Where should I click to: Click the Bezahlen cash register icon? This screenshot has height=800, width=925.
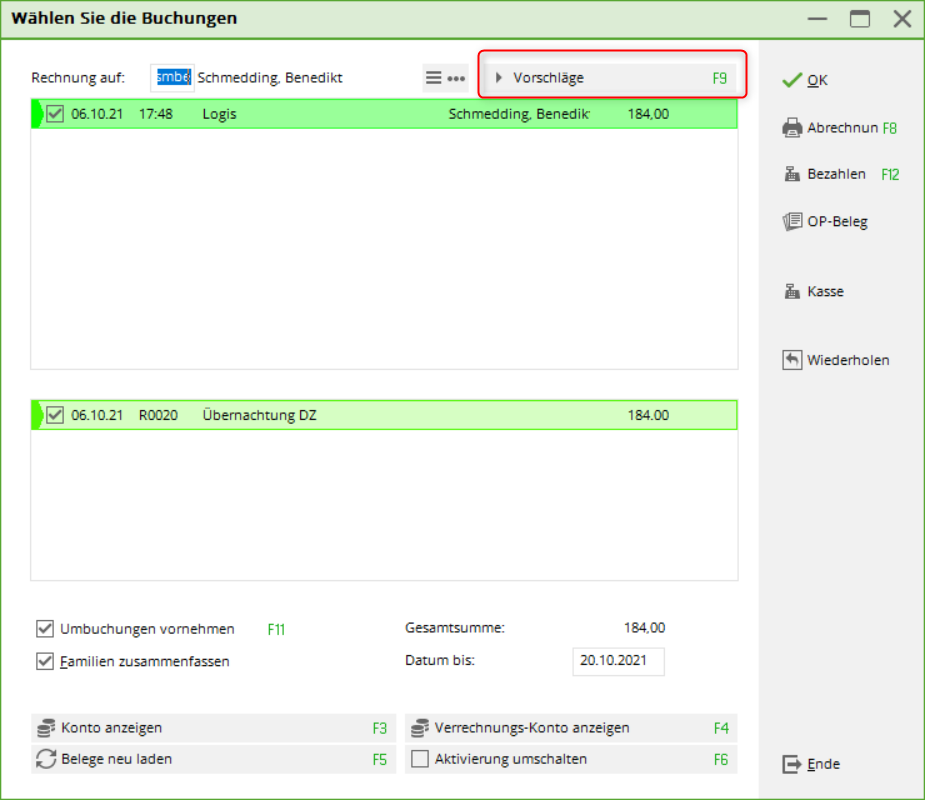point(792,174)
